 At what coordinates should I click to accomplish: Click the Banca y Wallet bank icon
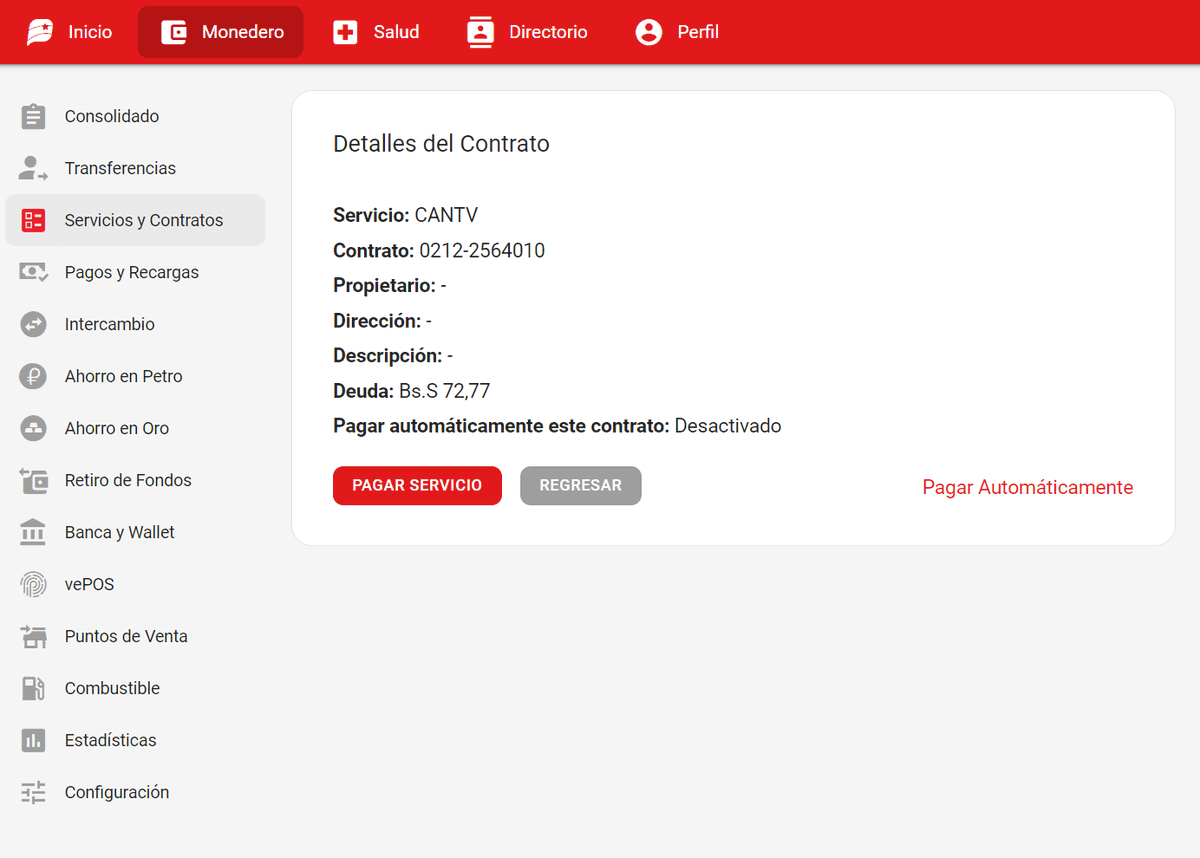[x=33, y=532]
